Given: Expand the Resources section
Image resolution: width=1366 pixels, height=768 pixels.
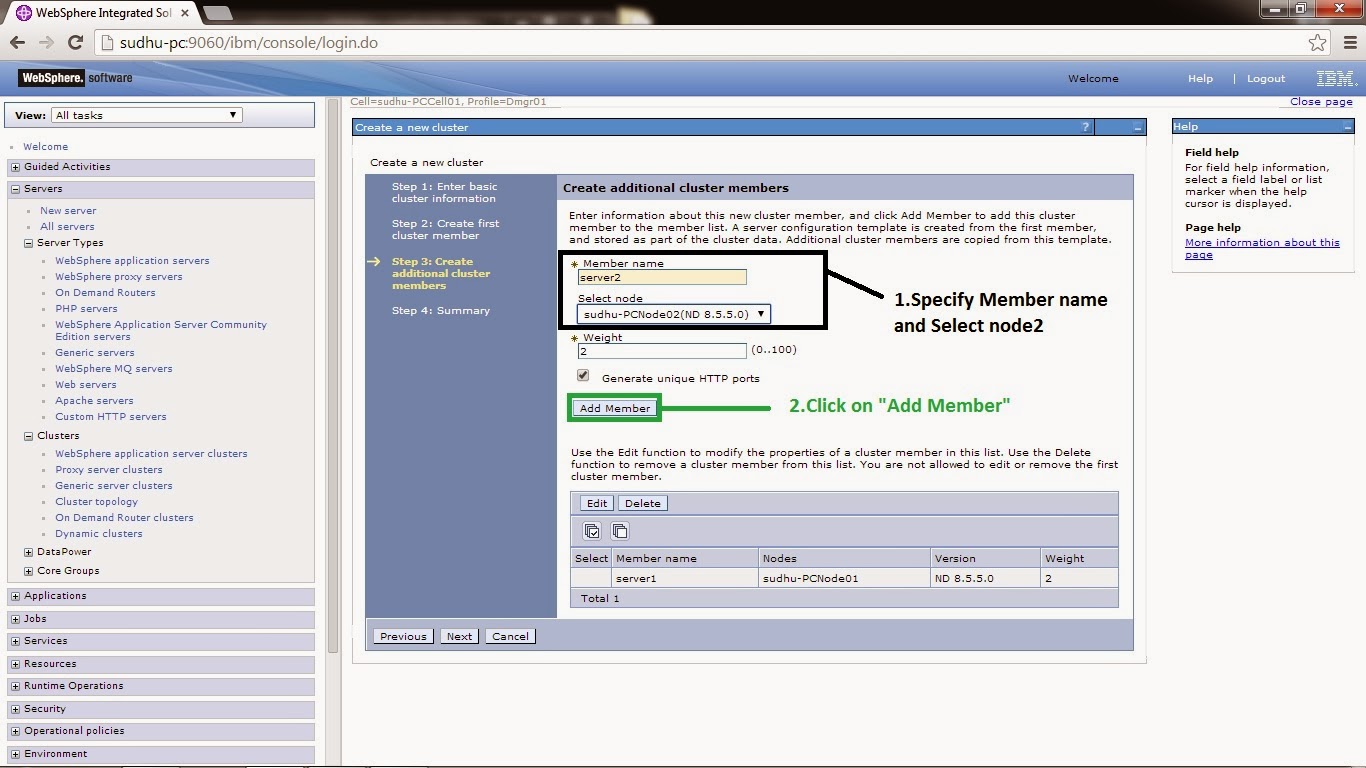Looking at the screenshot, I should click(x=15, y=664).
